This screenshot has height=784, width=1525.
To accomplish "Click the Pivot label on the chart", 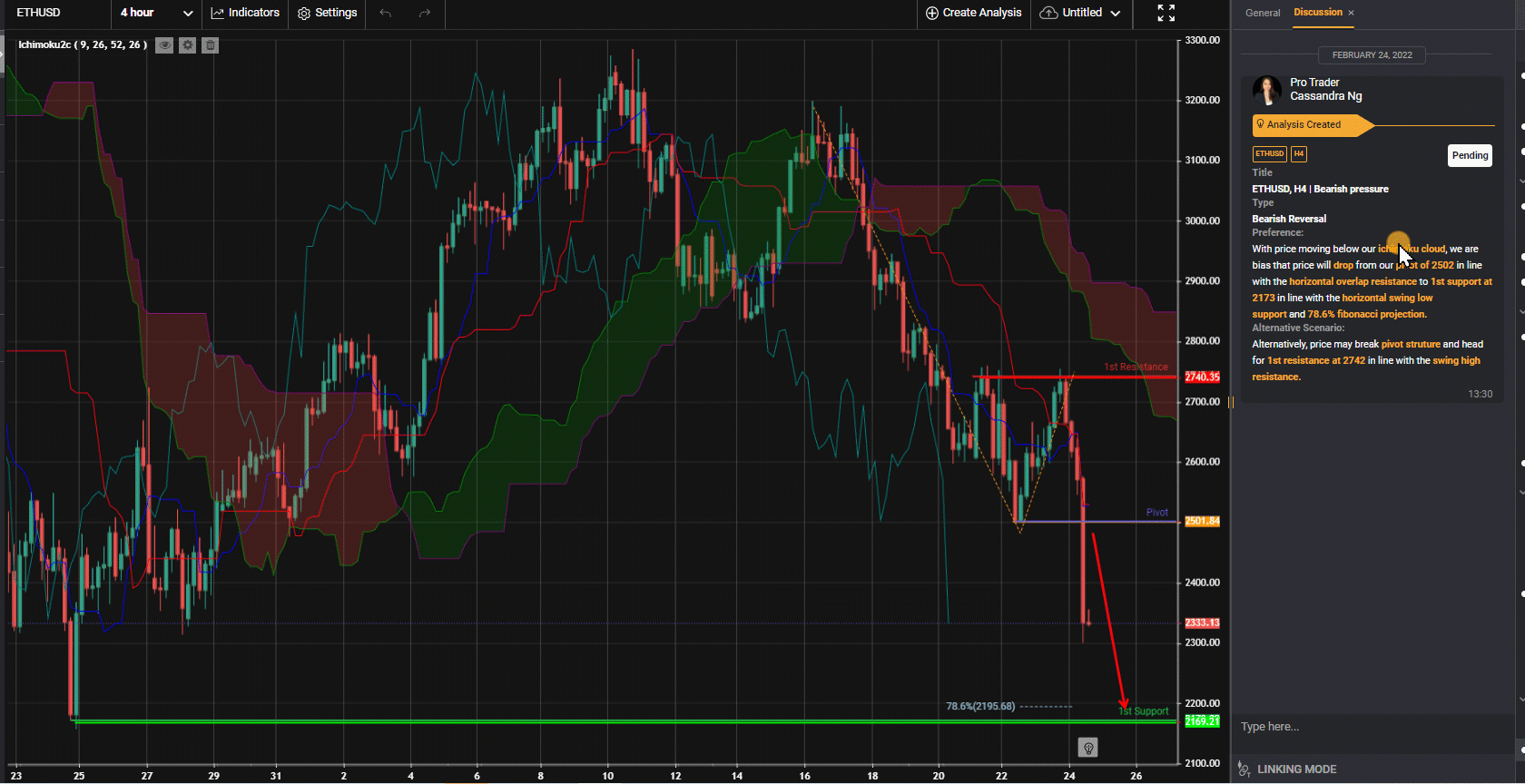I will (x=1157, y=513).
